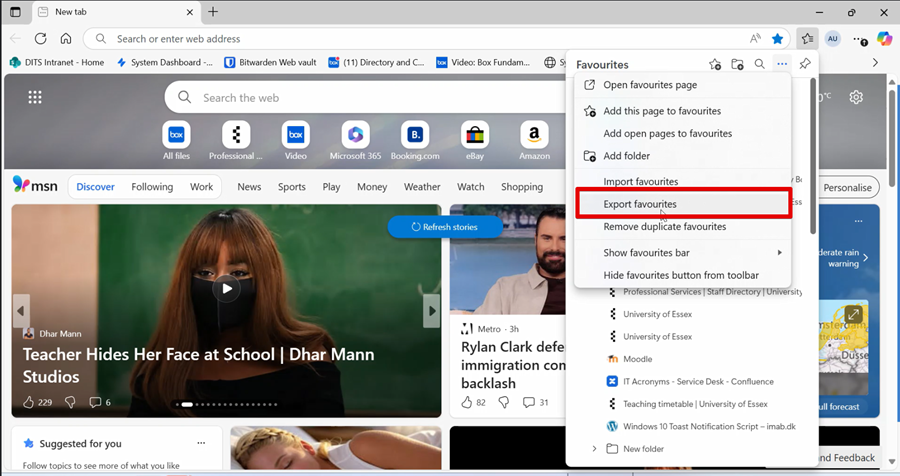900x476 pixels.
Task: Select Export favourites menu item
Action: tap(640, 204)
